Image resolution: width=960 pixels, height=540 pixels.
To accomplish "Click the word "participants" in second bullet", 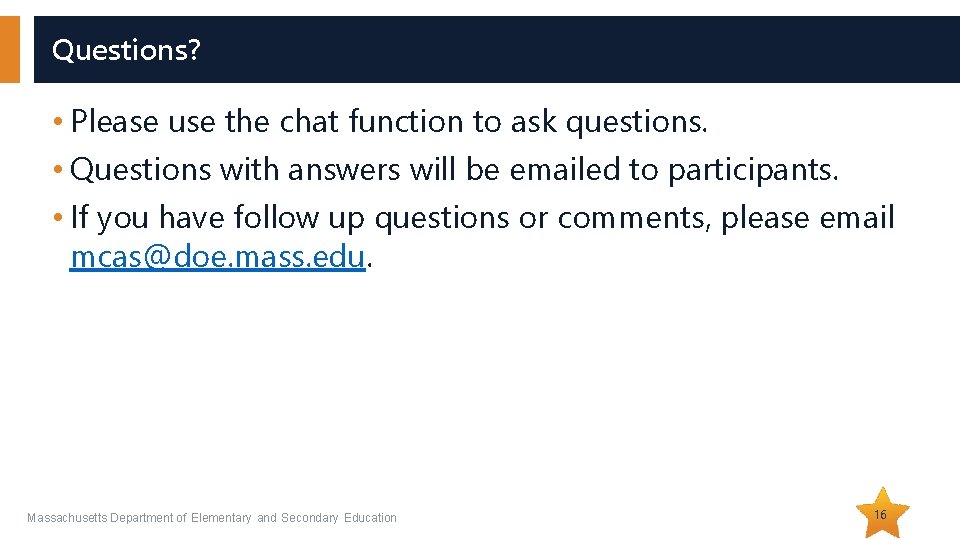I will coord(750,171).
